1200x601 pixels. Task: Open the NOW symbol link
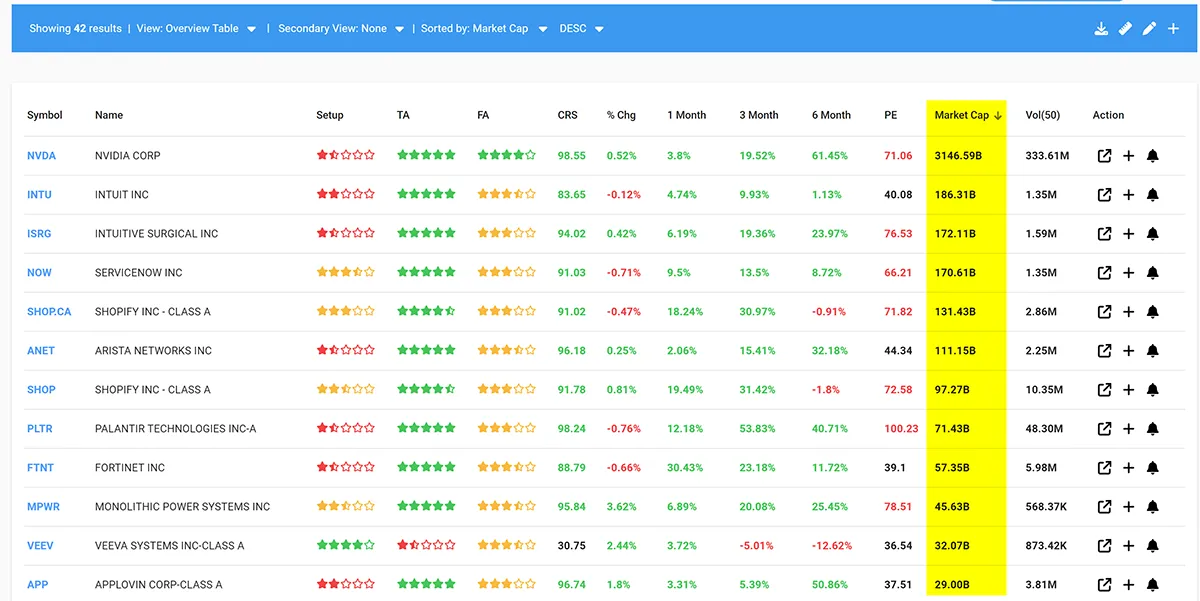click(39, 273)
